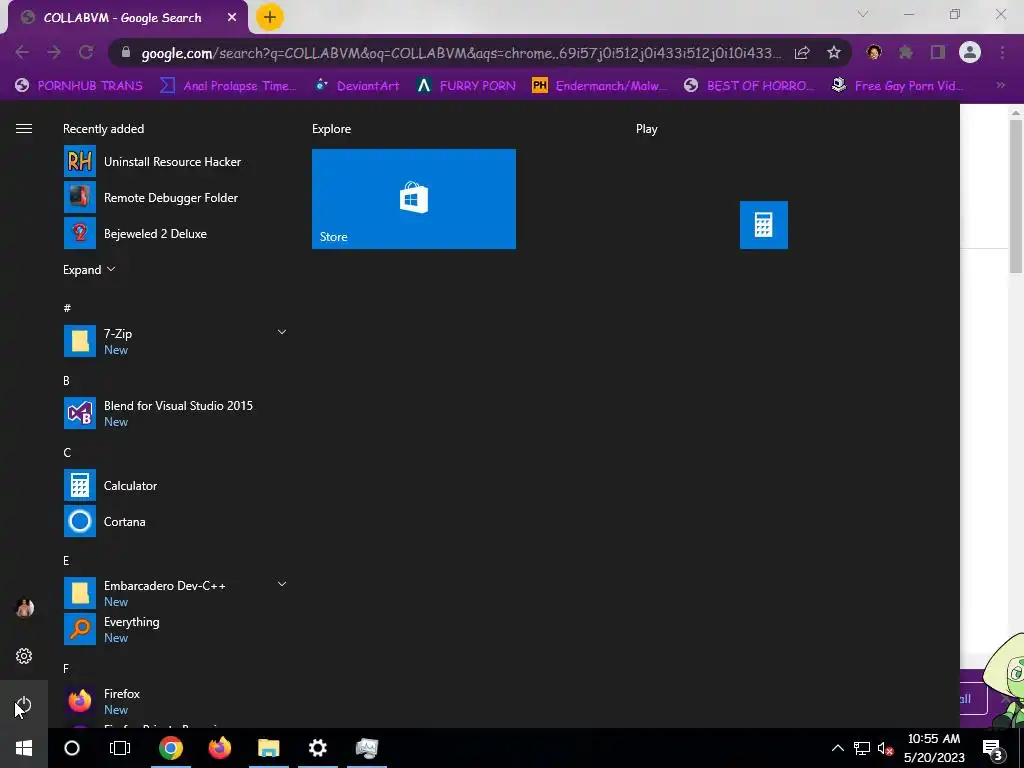Open the Embarcadero Dev-C++ folder

click(175, 593)
